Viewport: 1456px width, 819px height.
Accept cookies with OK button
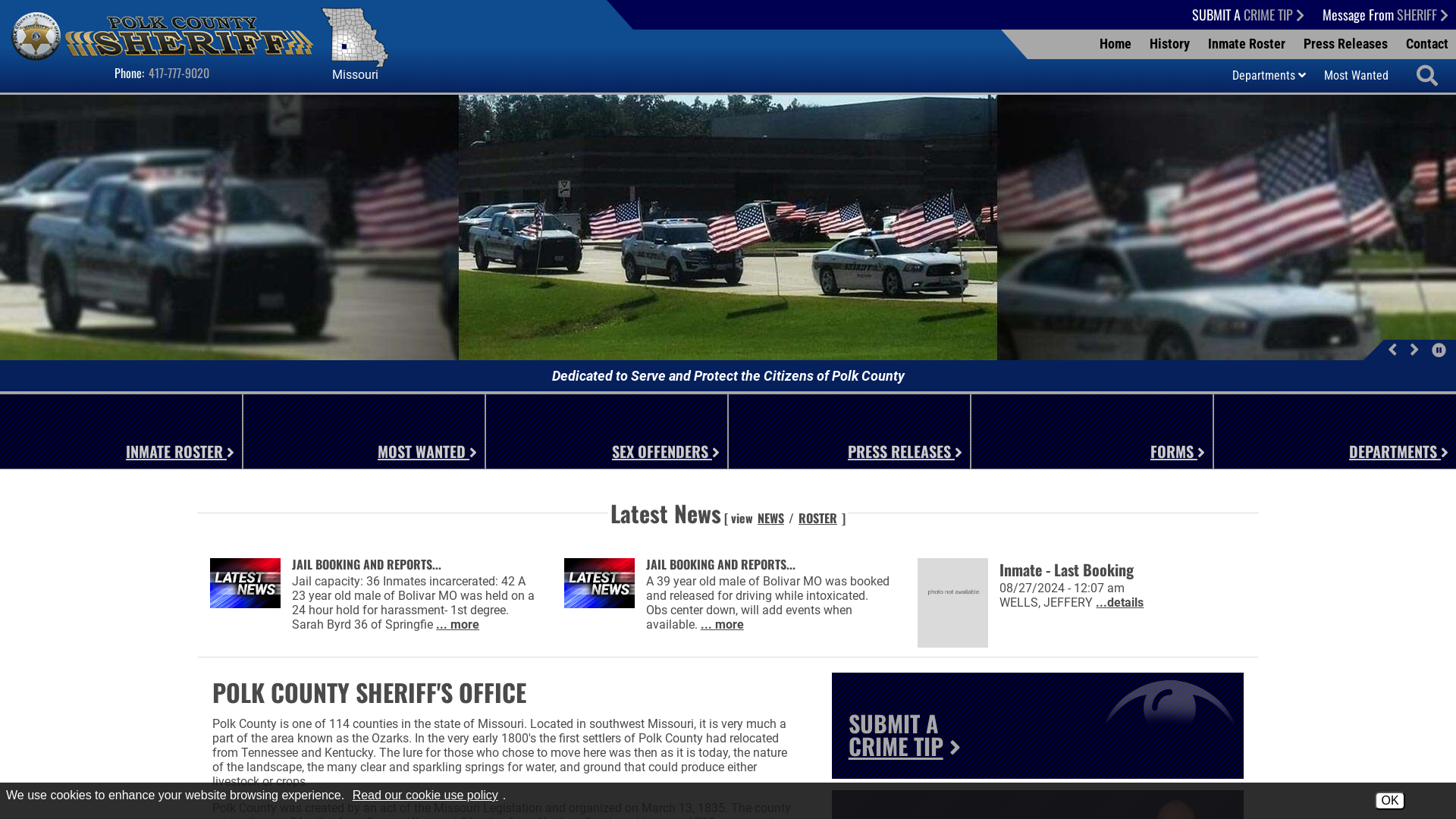click(1389, 801)
